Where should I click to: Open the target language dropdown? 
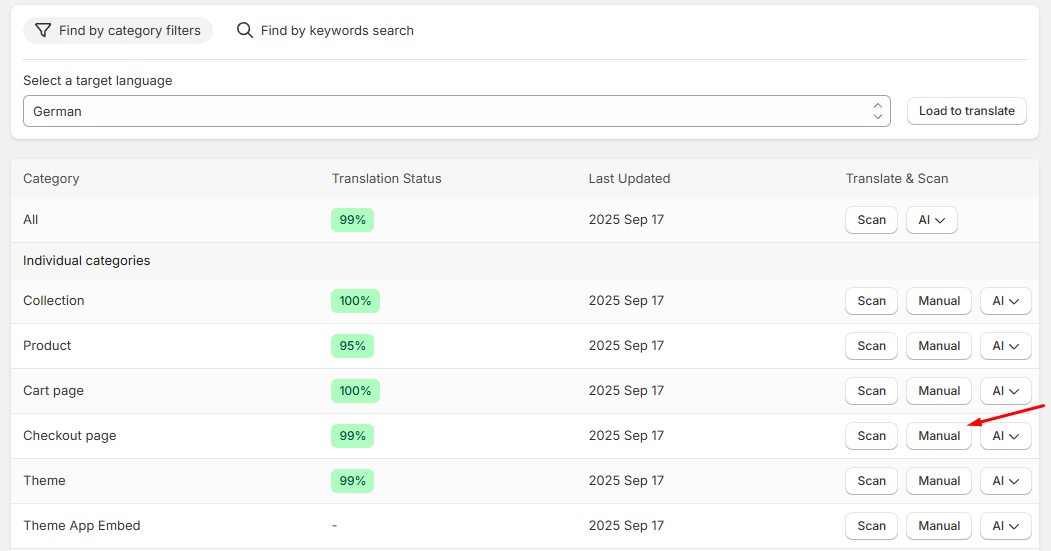(456, 111)
